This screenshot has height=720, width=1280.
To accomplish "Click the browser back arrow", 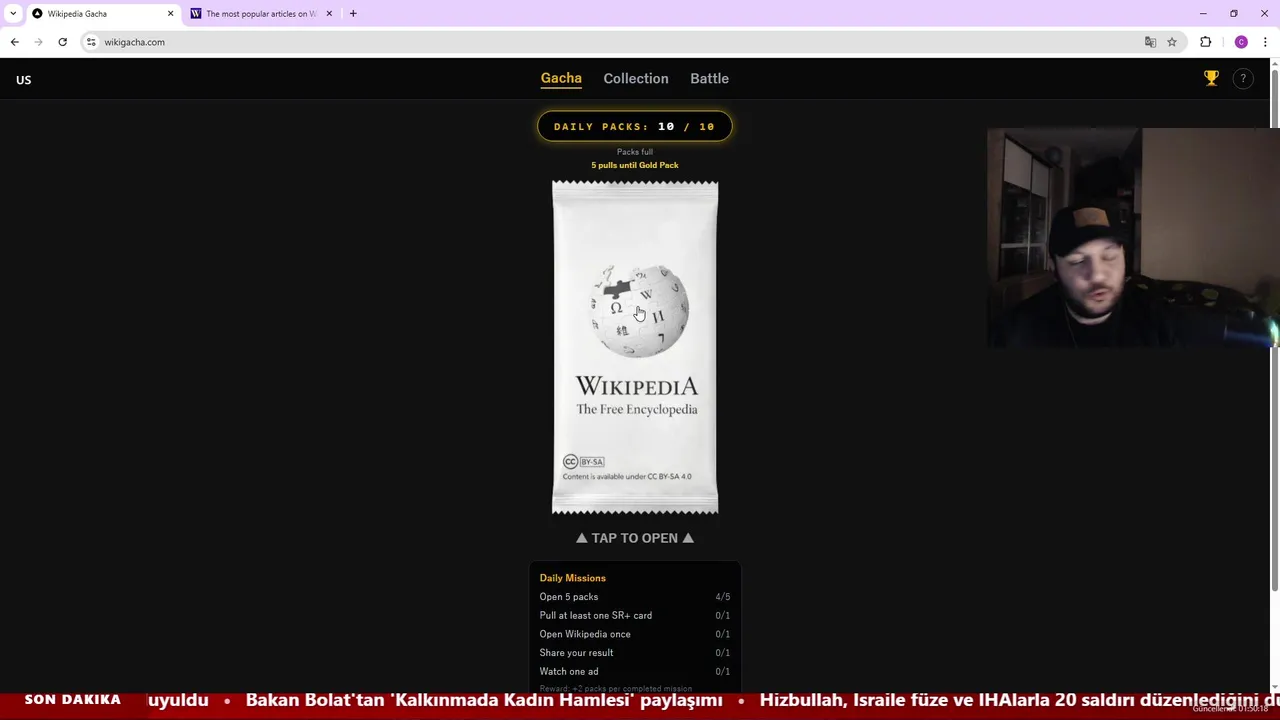I will [x=14, y=42].
